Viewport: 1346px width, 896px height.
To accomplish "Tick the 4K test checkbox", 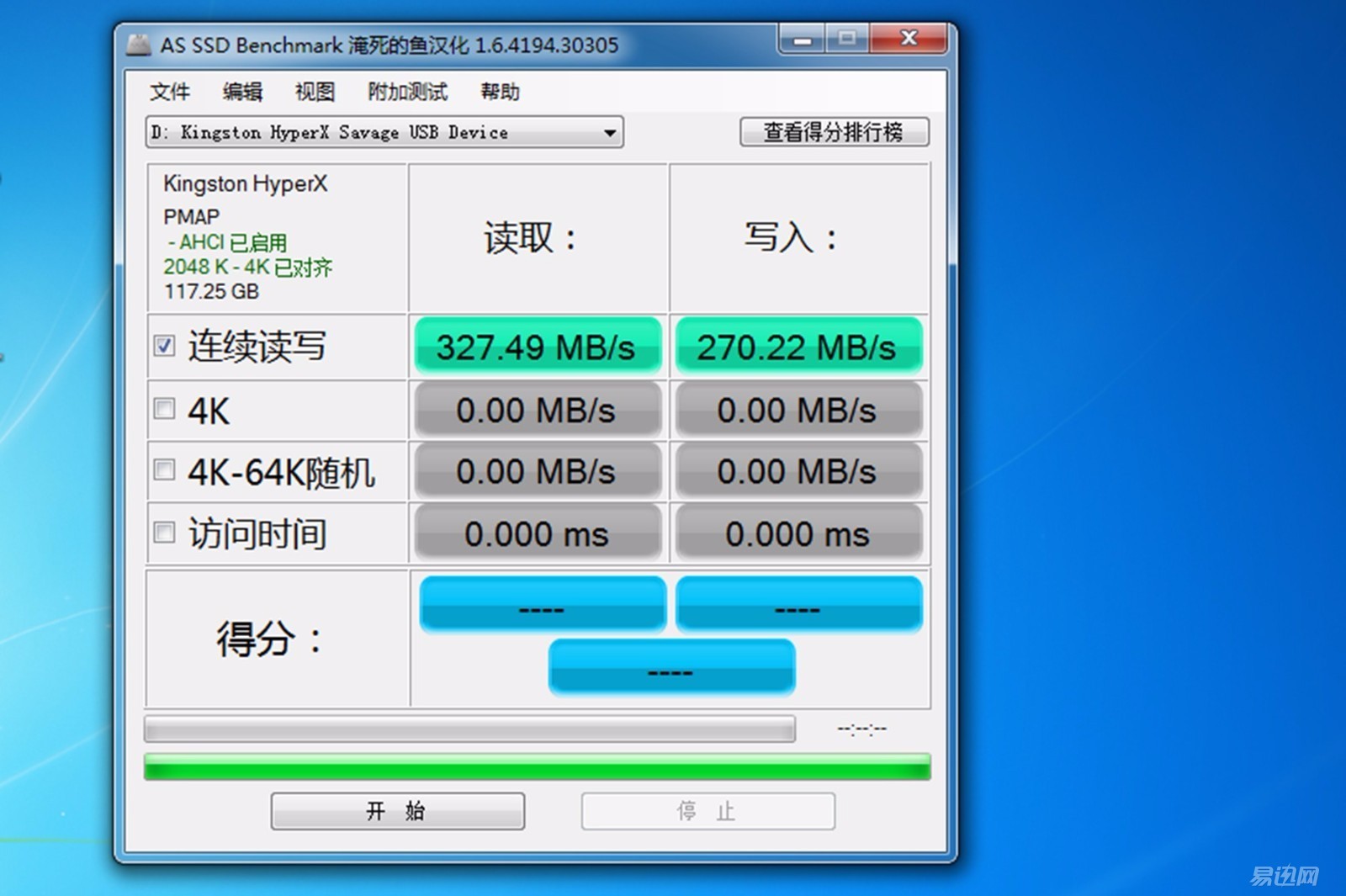I will click(x=164, y=409).
